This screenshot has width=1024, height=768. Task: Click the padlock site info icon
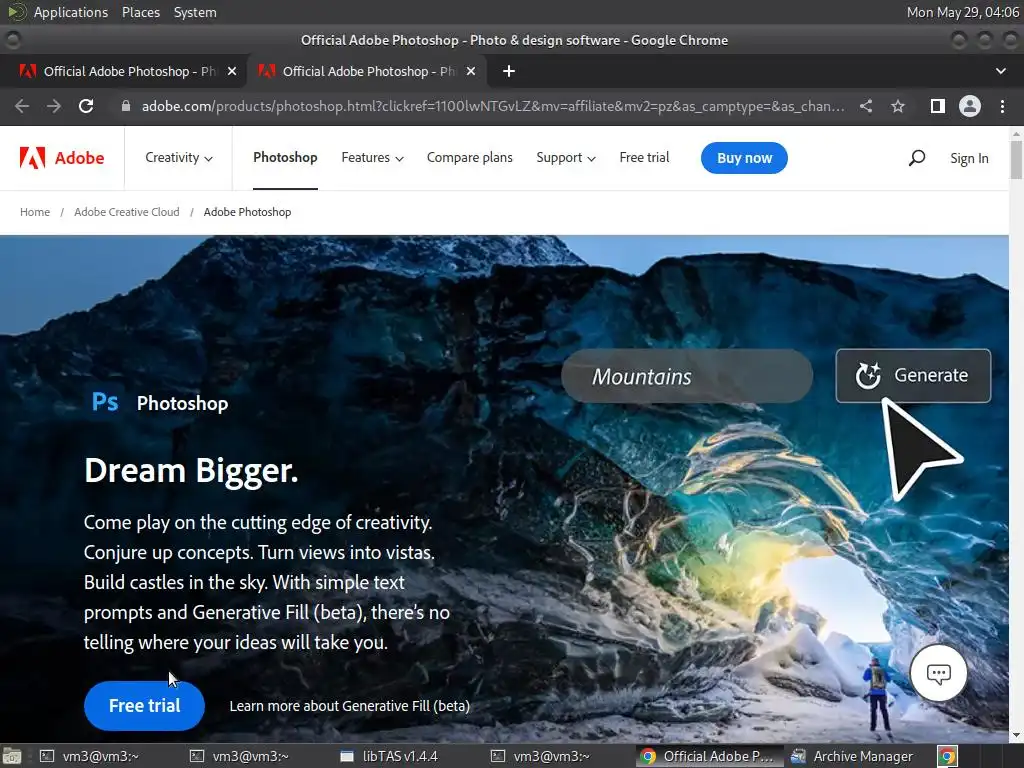[126, 106]
